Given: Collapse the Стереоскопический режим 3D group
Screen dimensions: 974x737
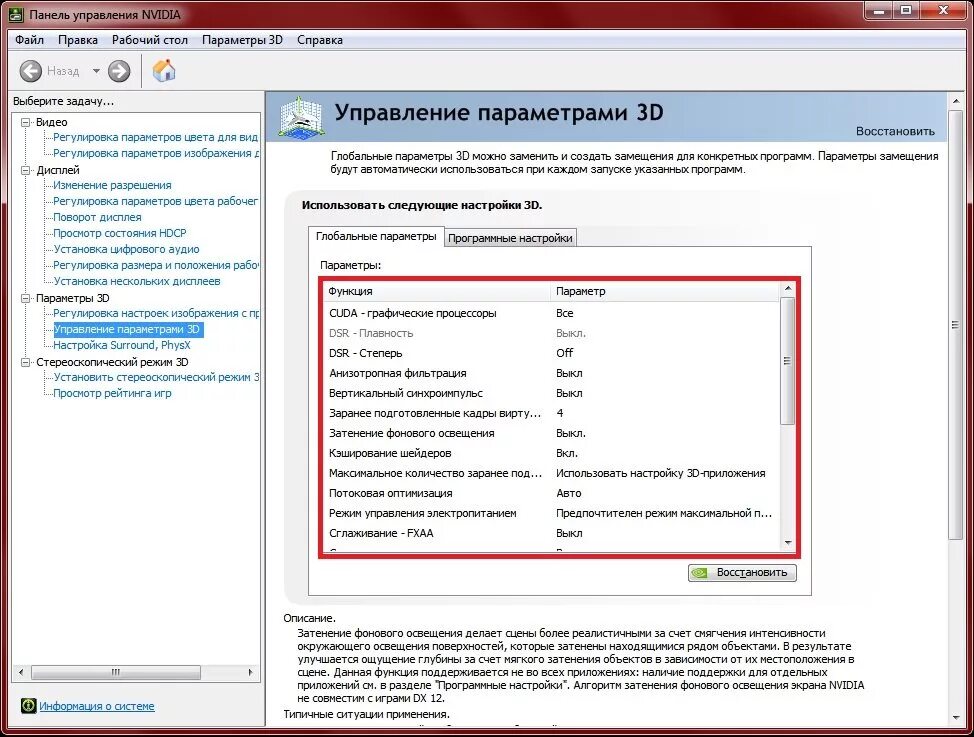Looking at the screenshot, I should [x=25, y=362].
